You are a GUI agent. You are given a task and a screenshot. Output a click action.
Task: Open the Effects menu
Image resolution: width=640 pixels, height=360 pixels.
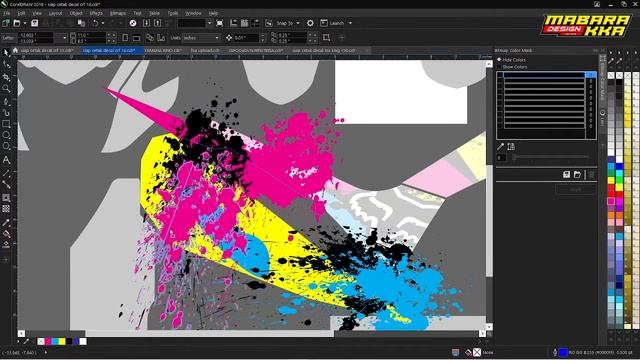[x=96, y=13]
